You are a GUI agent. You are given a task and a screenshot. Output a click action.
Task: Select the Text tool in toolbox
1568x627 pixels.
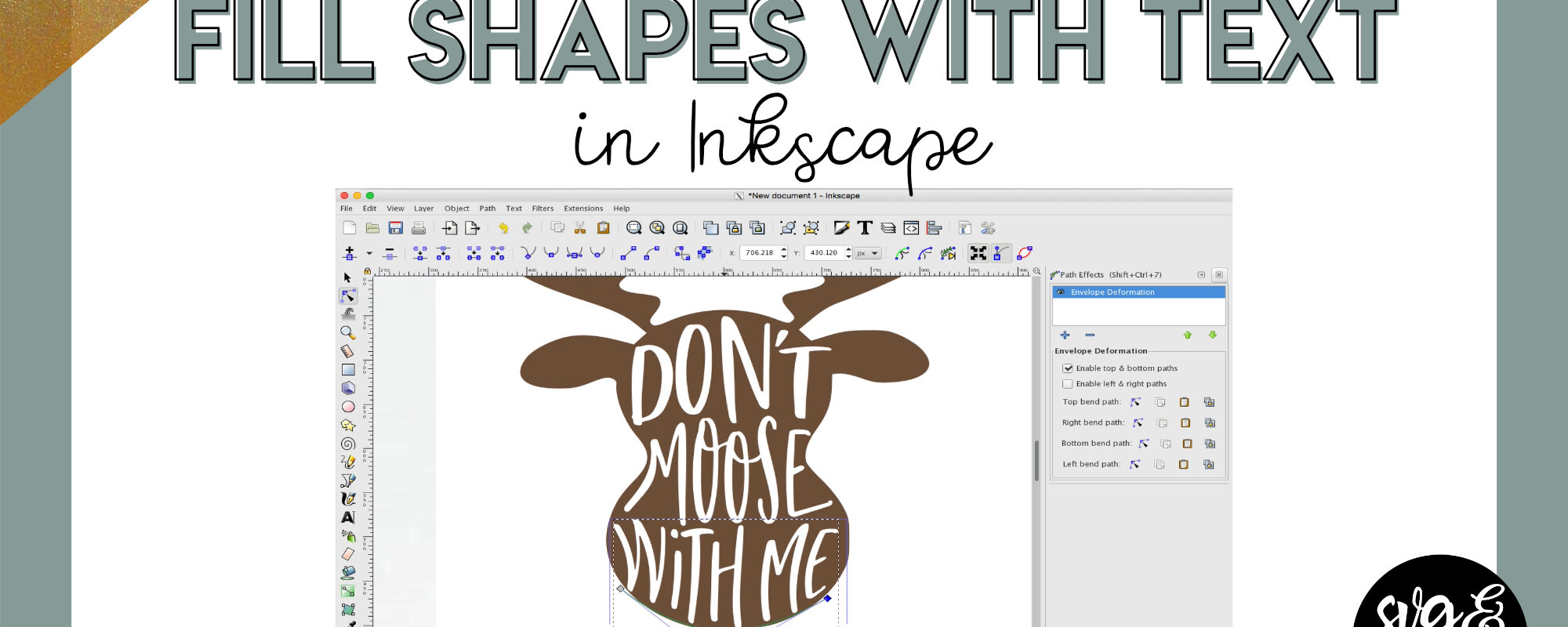(x=348, y=517)
